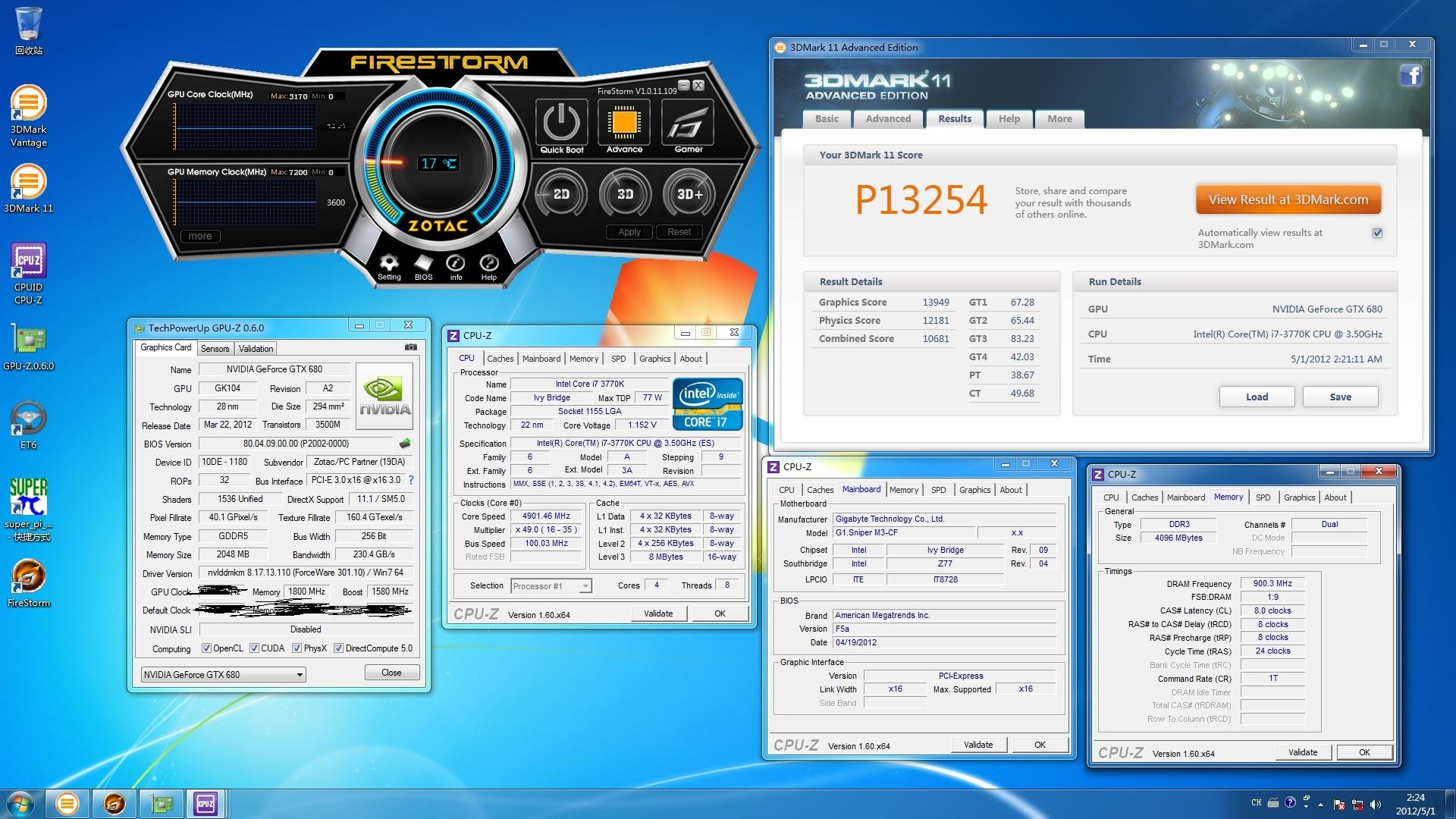This screenshot has width=1456, height=819.
Task: Toggle OpenCL checkbox in GPU-Z
Action: (x=206, y=648)
